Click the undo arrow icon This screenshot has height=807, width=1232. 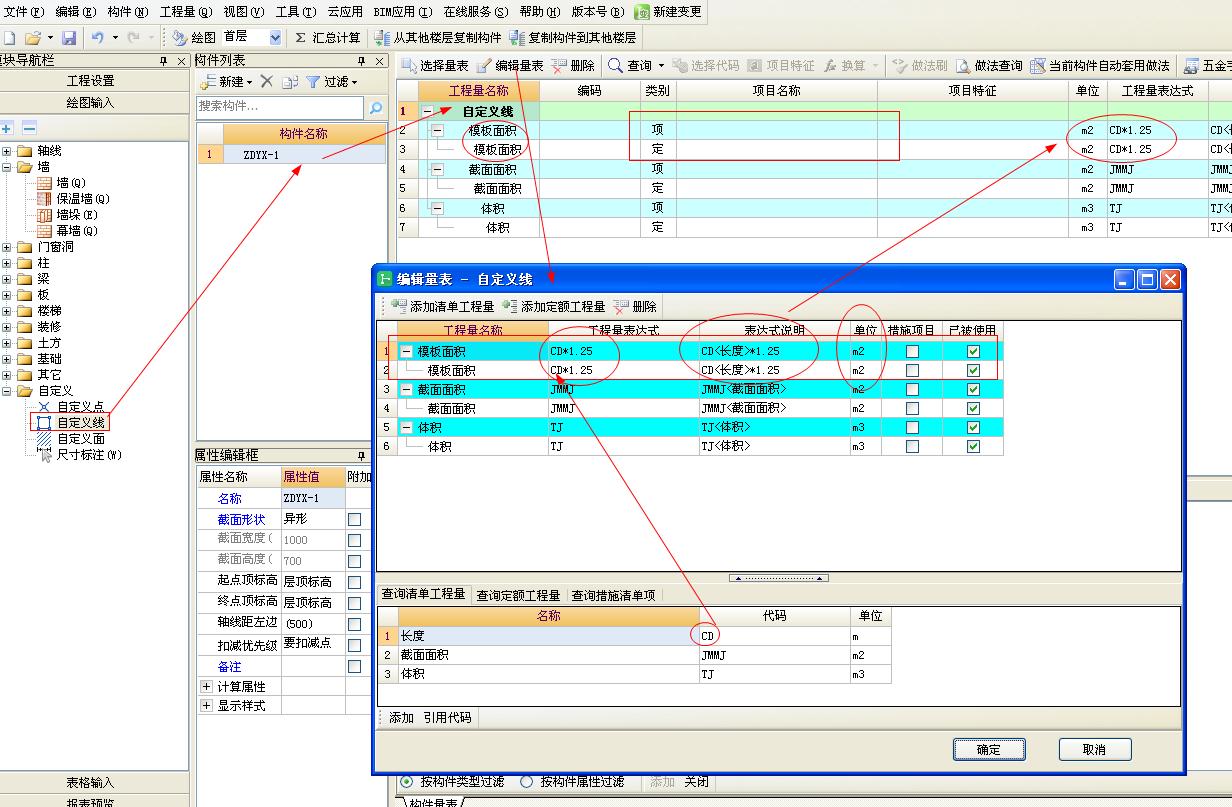coord(98,38)
